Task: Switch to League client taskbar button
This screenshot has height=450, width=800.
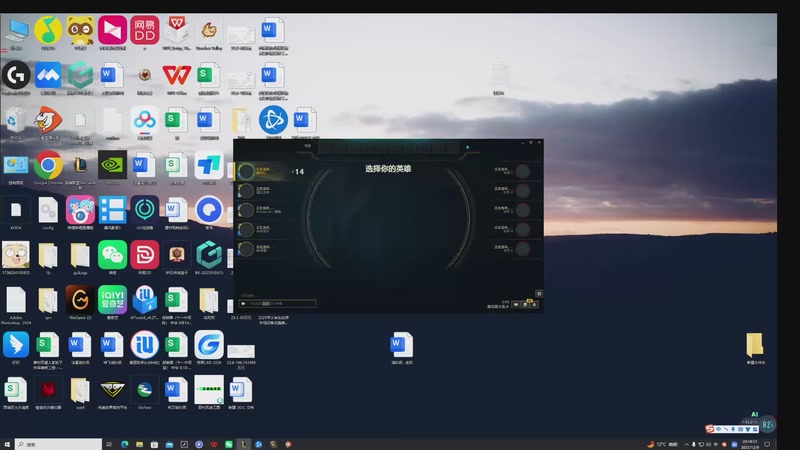Action: coord(244,444)
